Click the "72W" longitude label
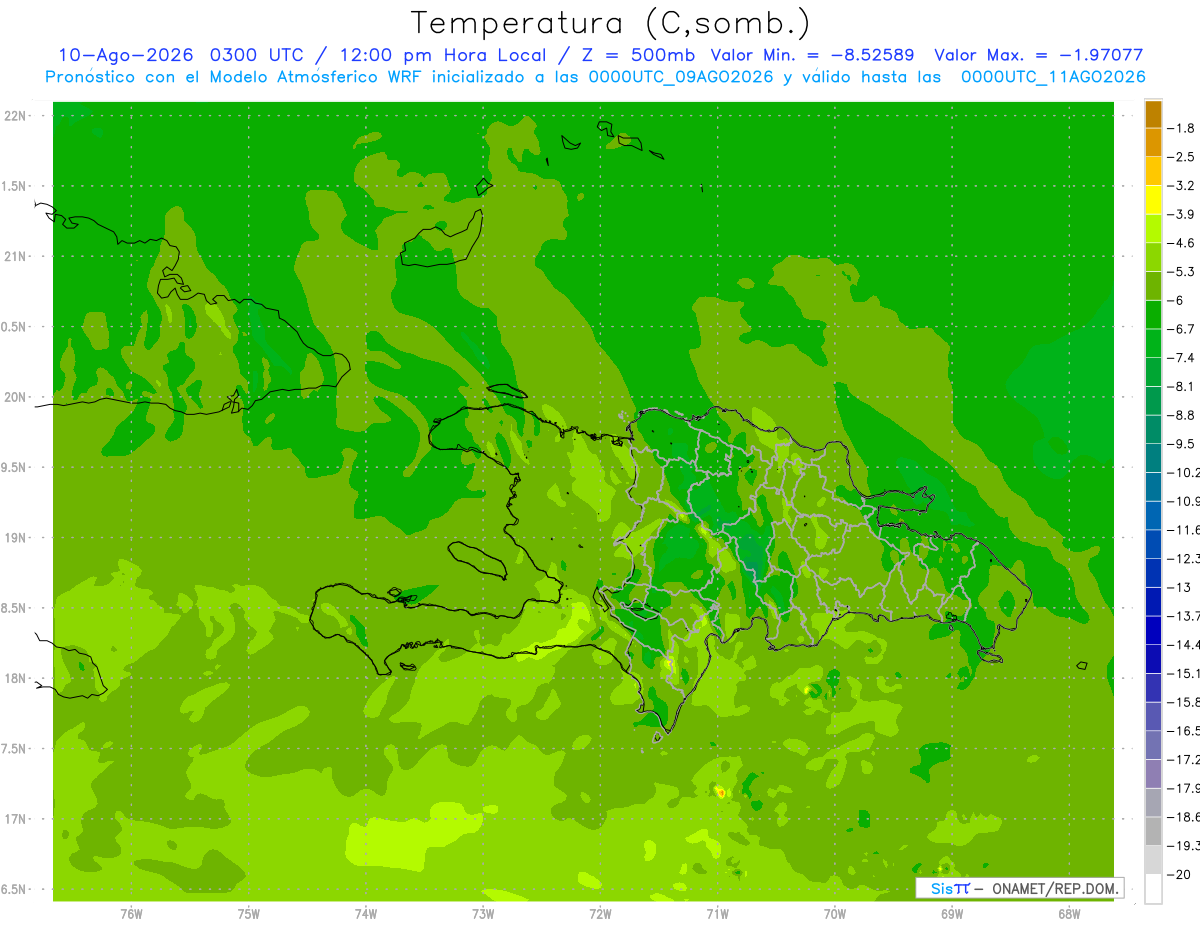Screen dimensions: 1200x927 600,913
